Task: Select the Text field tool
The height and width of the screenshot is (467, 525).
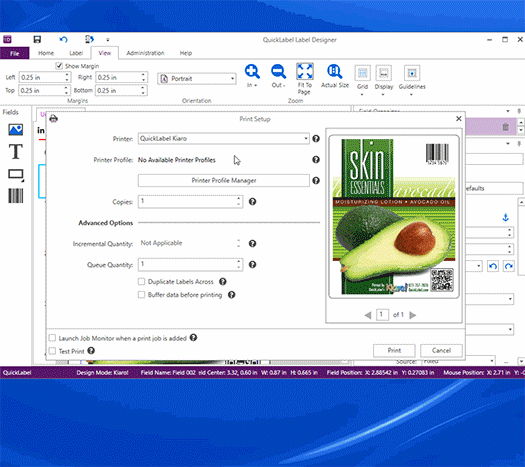Action: coord(16,152)
